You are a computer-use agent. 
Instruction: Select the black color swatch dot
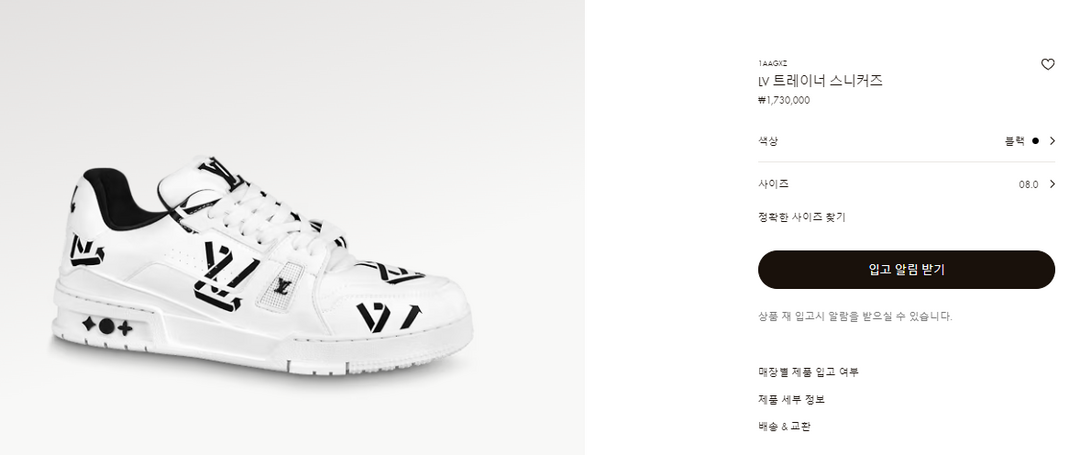pyautogui.click(x=1035, y=141)
